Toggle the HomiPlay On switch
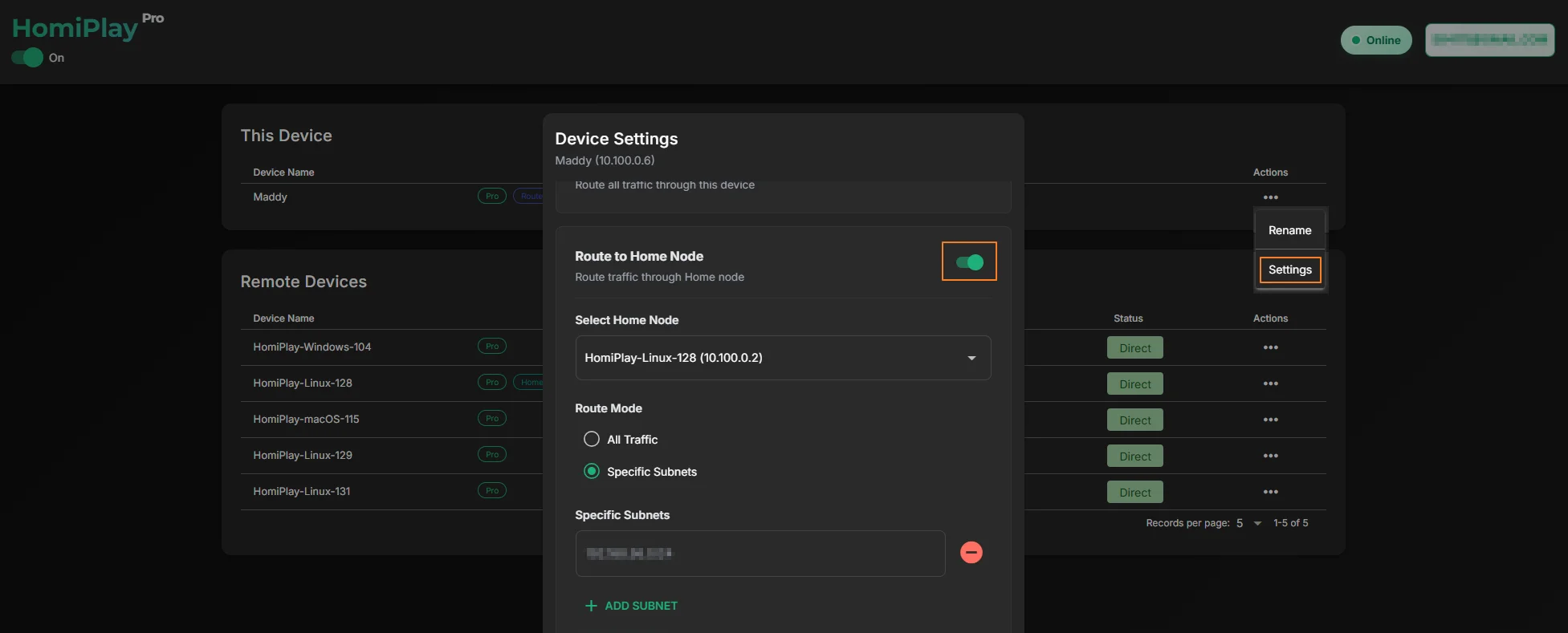 pos(27,58)
